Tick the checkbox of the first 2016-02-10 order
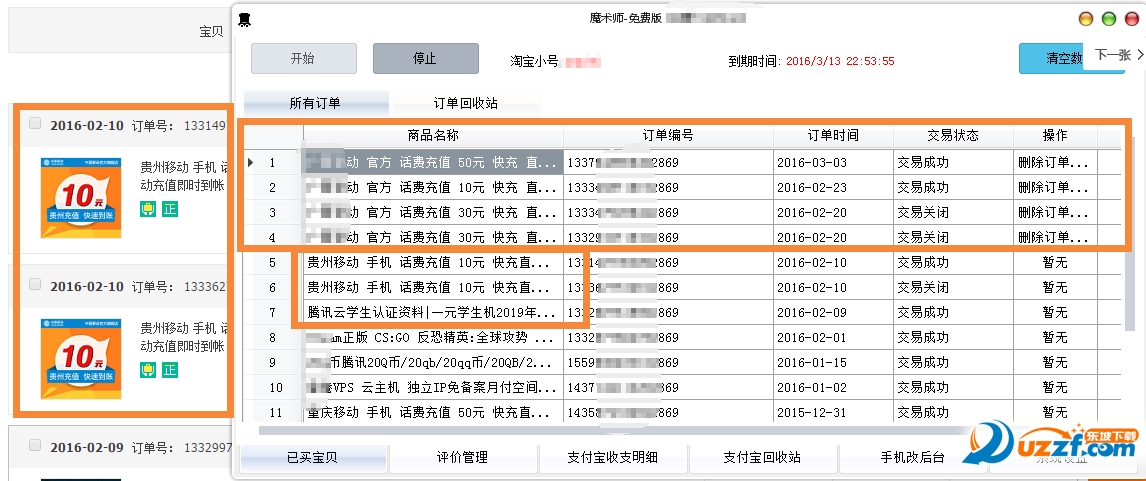Image resolution: width=1146 pixels, height=481 pixels. [x=35, y=124]
